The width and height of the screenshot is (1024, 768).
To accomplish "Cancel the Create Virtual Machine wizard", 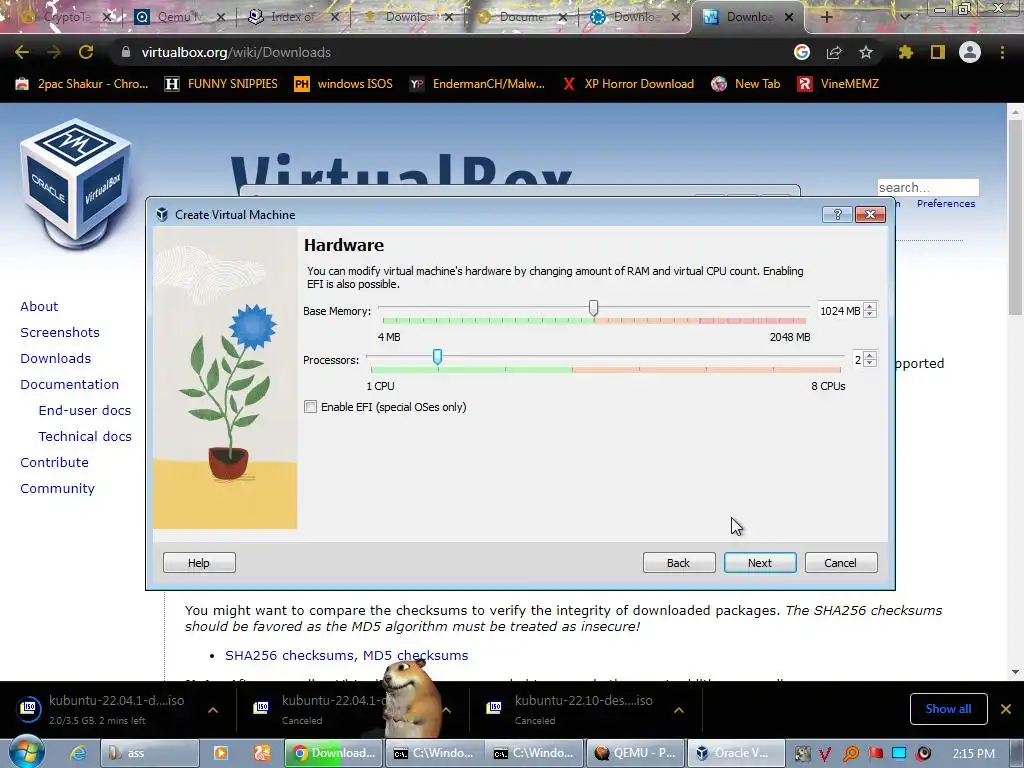I will (840, 562).
